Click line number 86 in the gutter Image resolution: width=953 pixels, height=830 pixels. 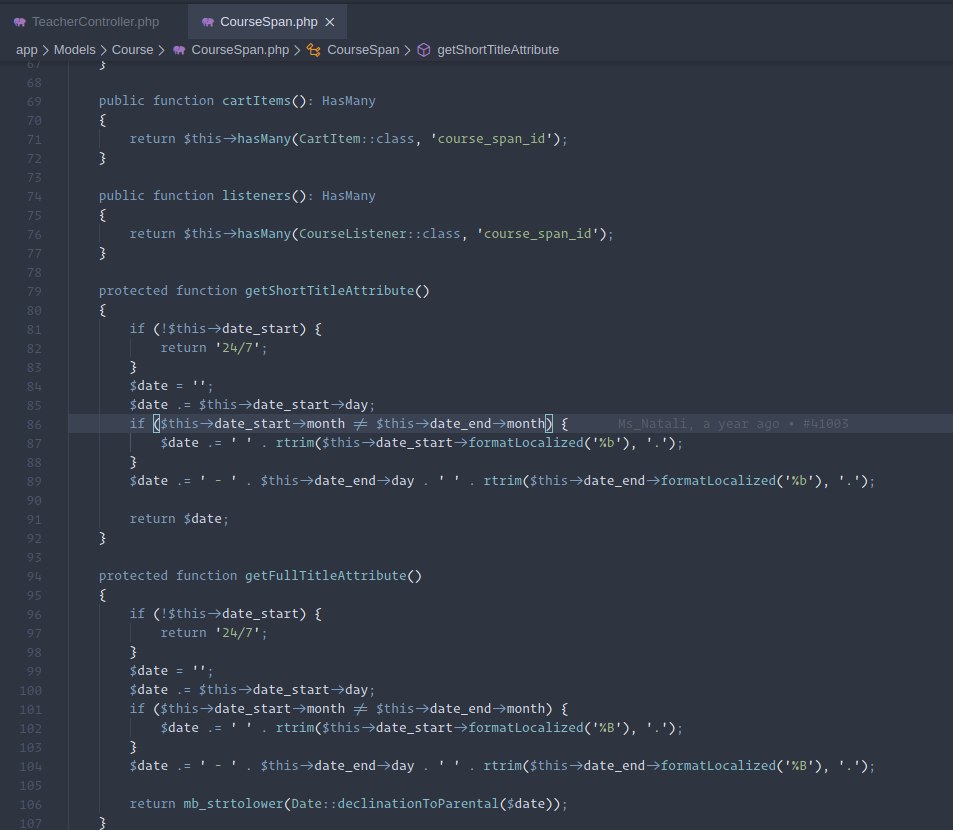[34, 425]
